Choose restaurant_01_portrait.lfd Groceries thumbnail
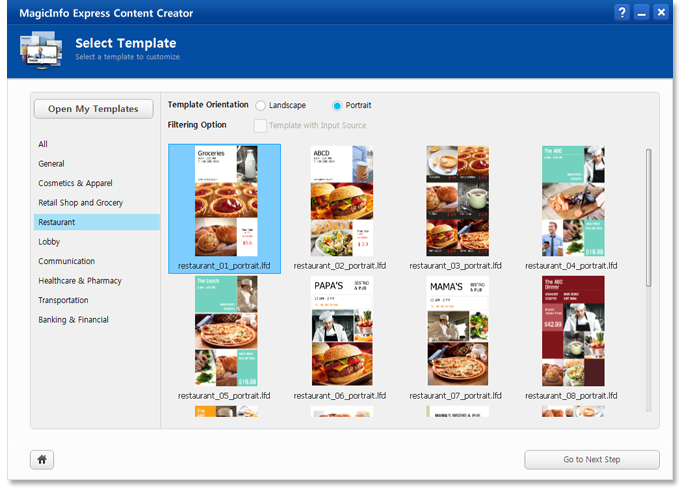This screenshot has height=488, width=680. (x=226, y=201)
